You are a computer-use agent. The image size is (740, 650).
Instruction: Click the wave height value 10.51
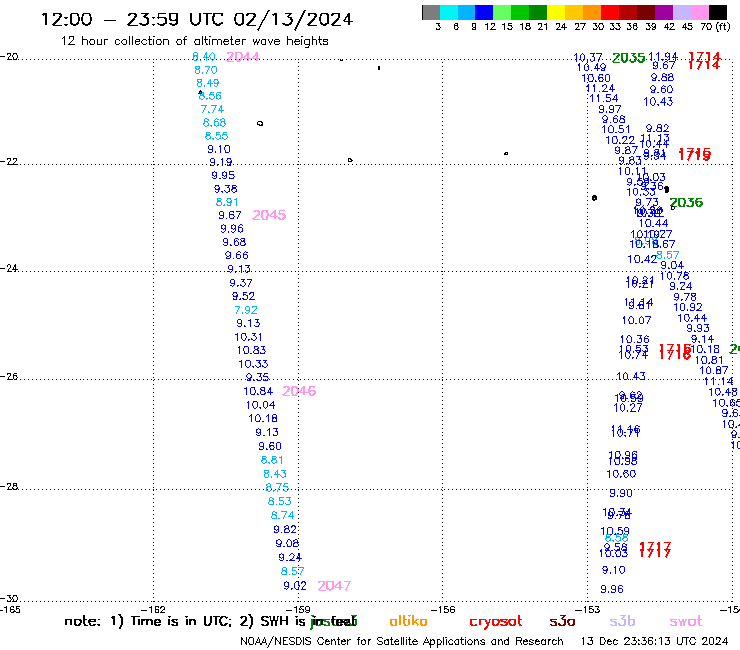616,130
